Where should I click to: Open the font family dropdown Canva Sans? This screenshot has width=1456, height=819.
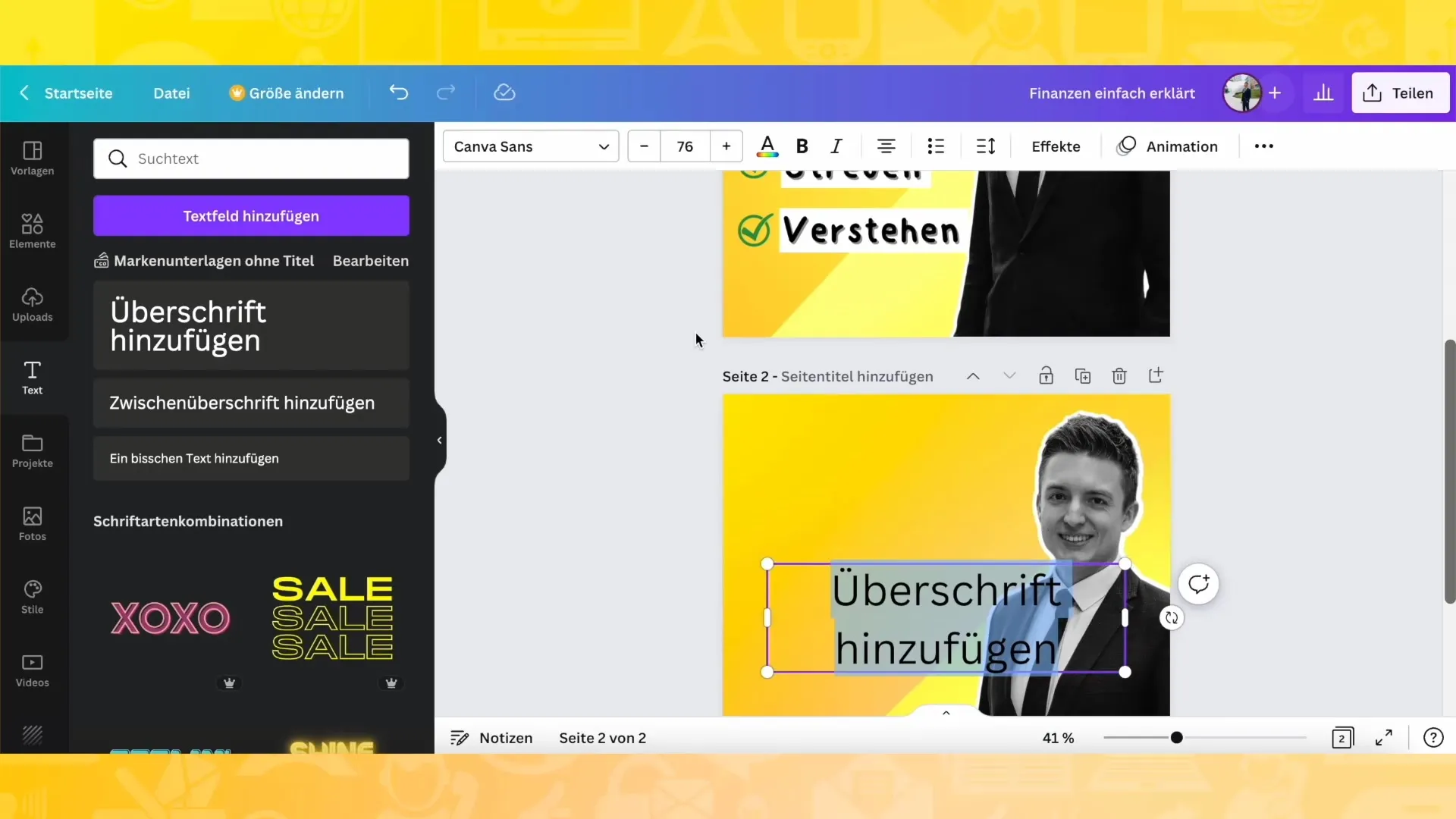(x=530, y=146)
